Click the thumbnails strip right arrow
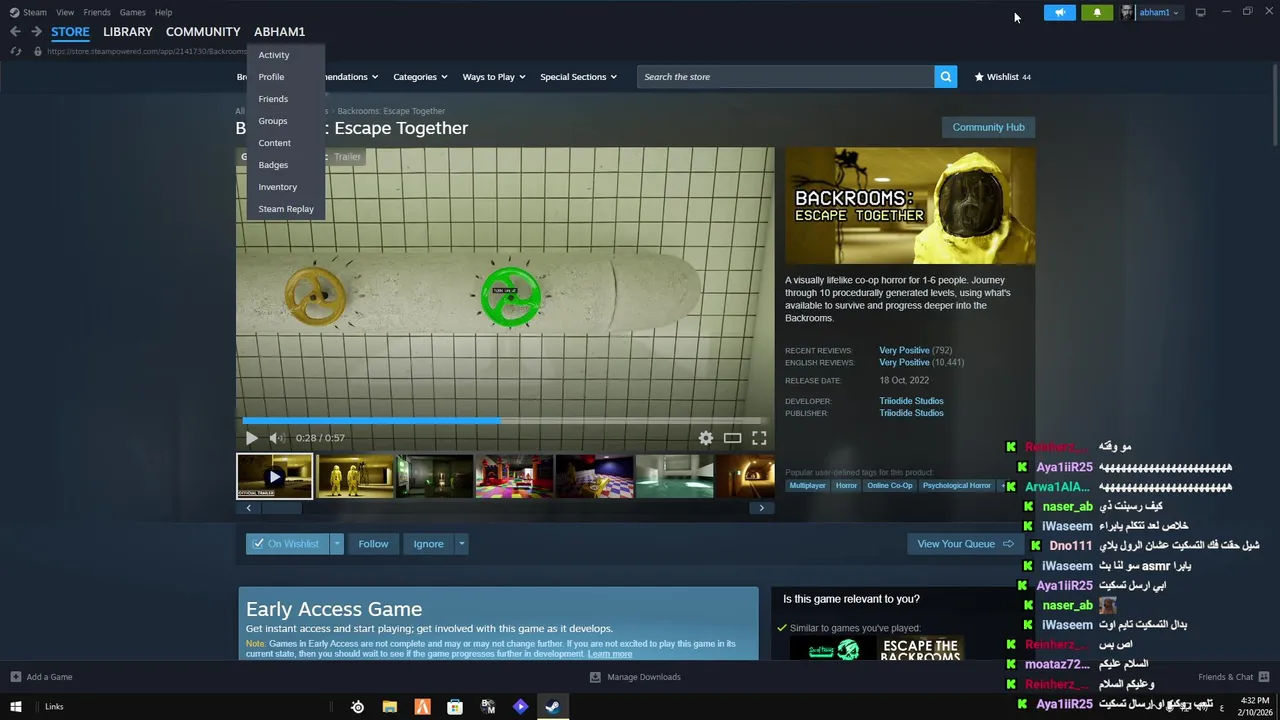The width and height of the screenshot is (1280, 720). point(761,508)
